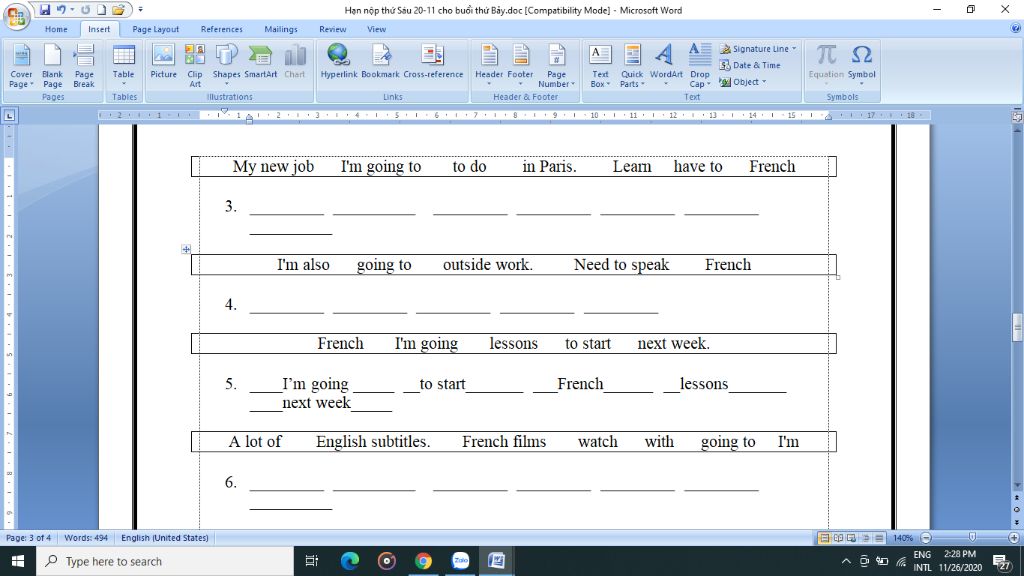Switch to Full Screen Reading view
The width and height of the screenshot is (1024, 576).
click(839, 538)
